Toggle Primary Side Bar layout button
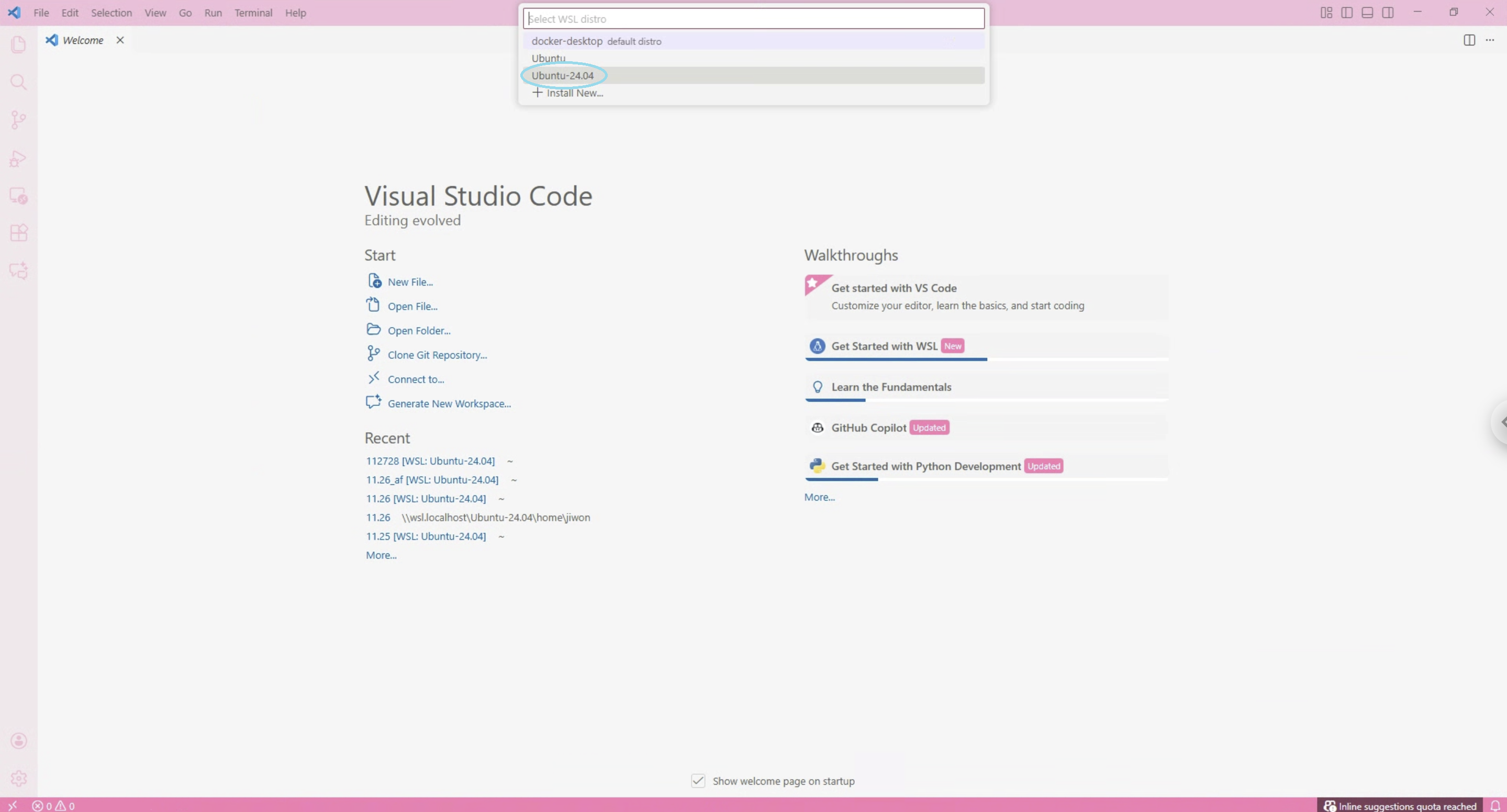 click(1347, 12)
